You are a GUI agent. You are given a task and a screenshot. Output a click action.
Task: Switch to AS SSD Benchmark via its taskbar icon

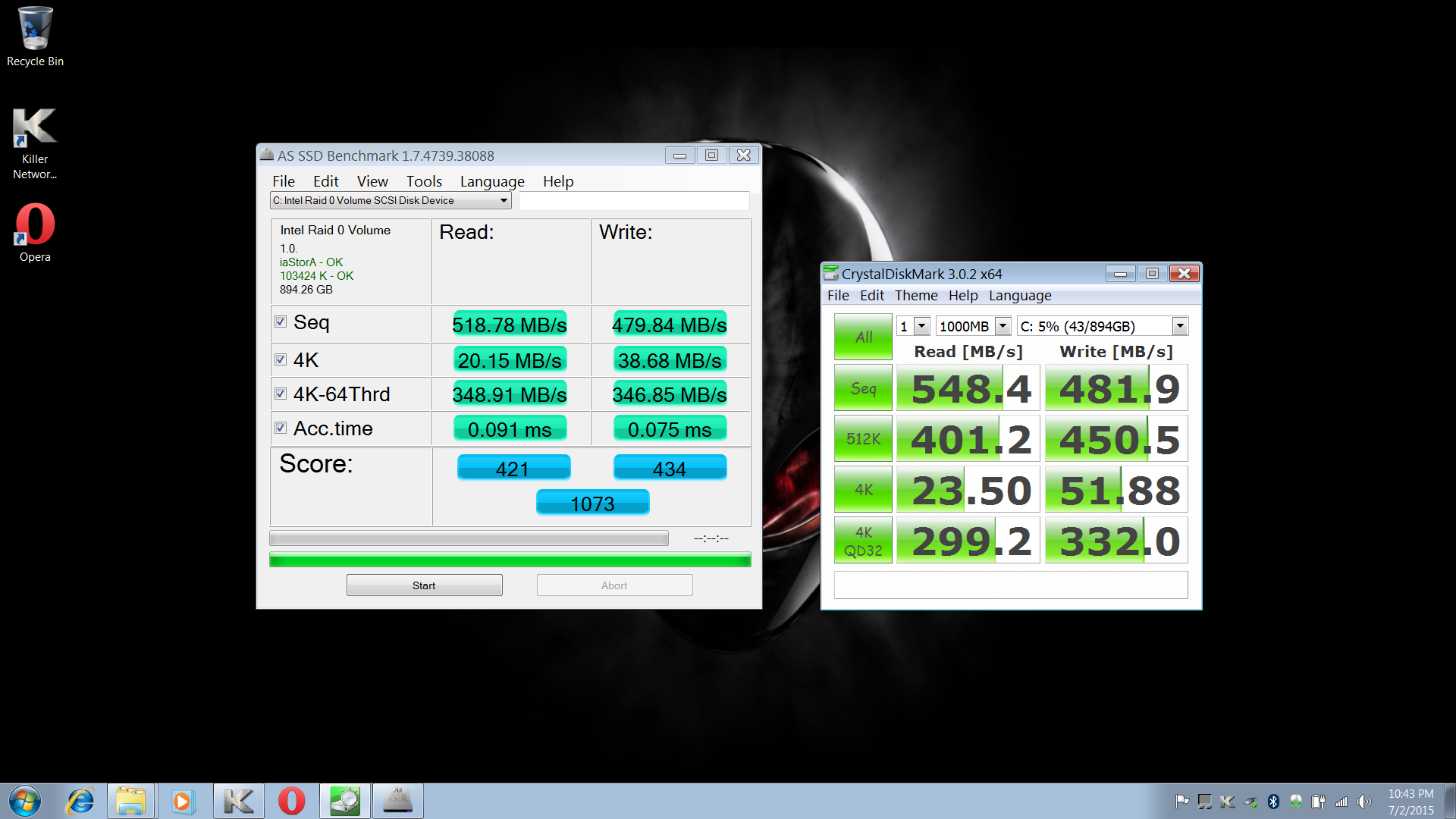tap(397, 801)
